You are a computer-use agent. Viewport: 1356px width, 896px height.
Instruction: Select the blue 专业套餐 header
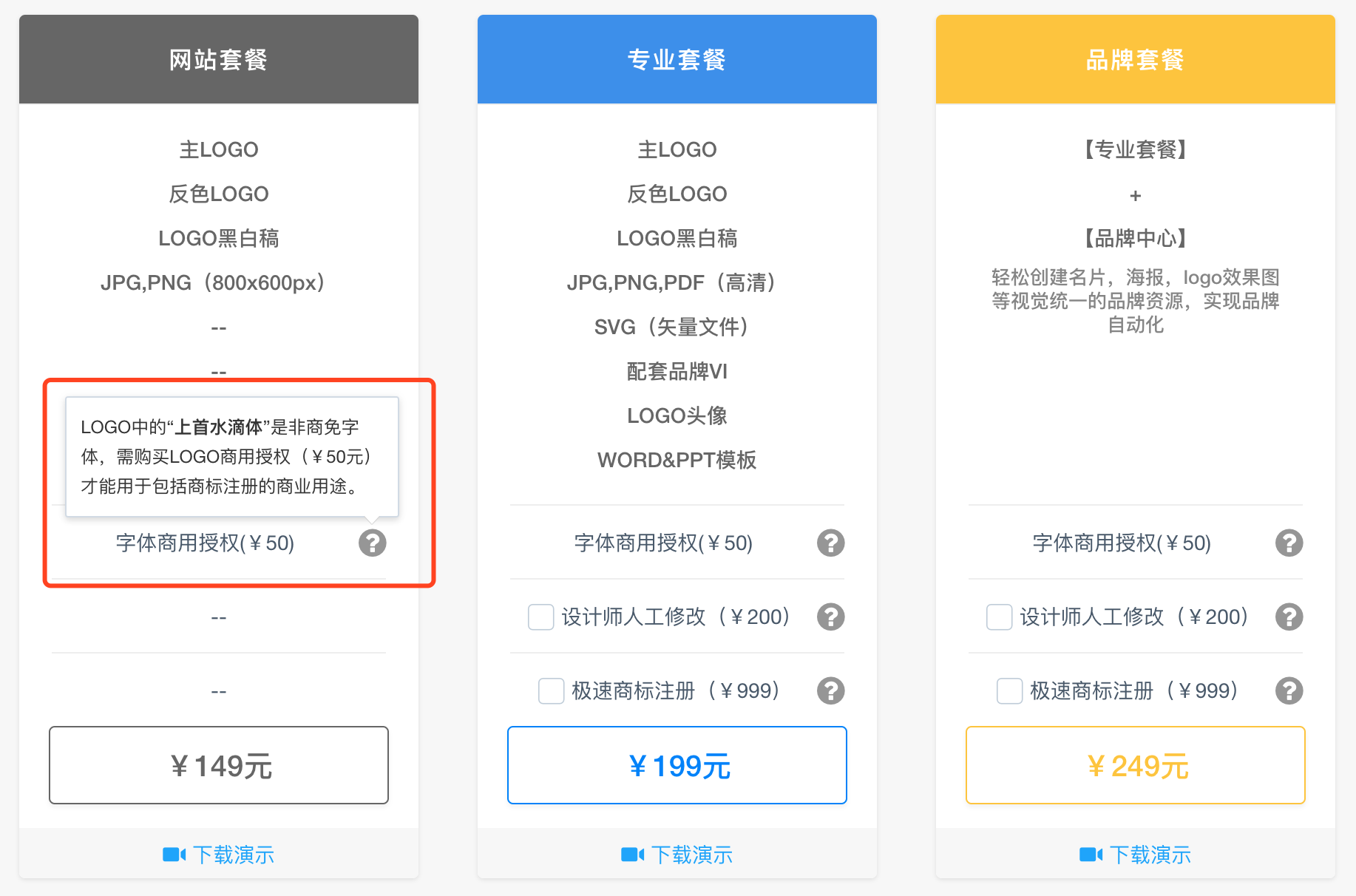click(x=677, y=59)
